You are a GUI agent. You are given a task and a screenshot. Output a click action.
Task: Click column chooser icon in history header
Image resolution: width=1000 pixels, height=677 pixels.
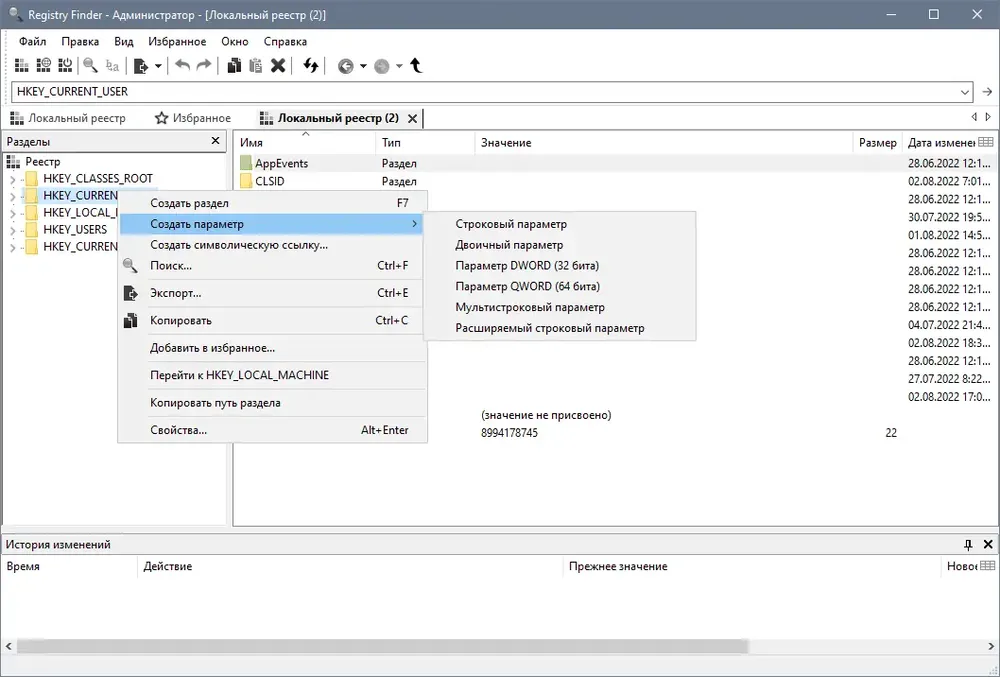click(987, 565)
